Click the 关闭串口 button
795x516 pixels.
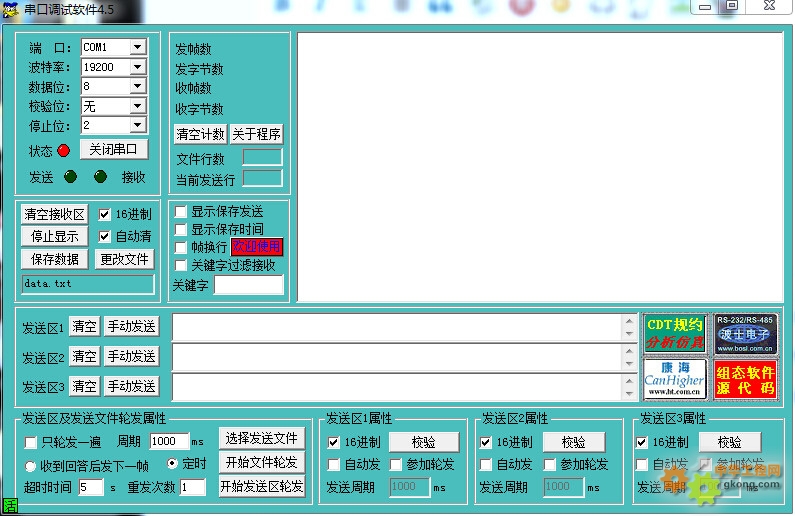(114, 150)
